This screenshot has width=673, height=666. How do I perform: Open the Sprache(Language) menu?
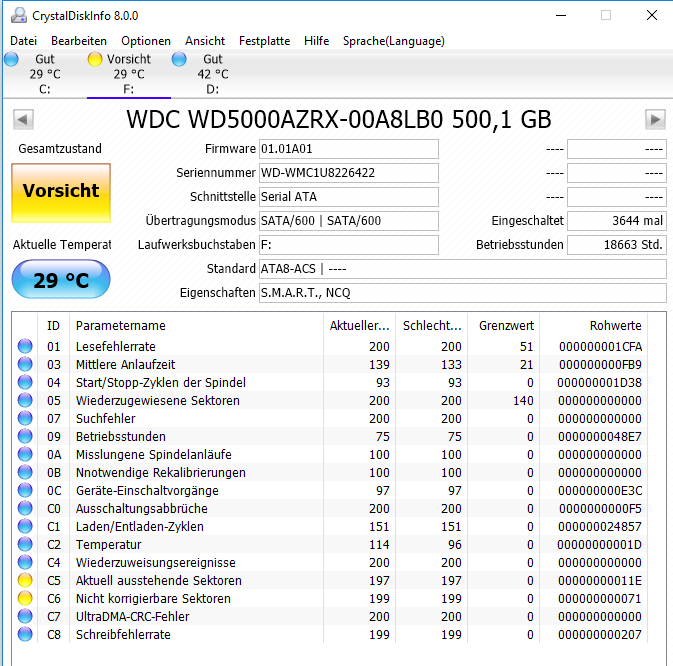(394, 41)
